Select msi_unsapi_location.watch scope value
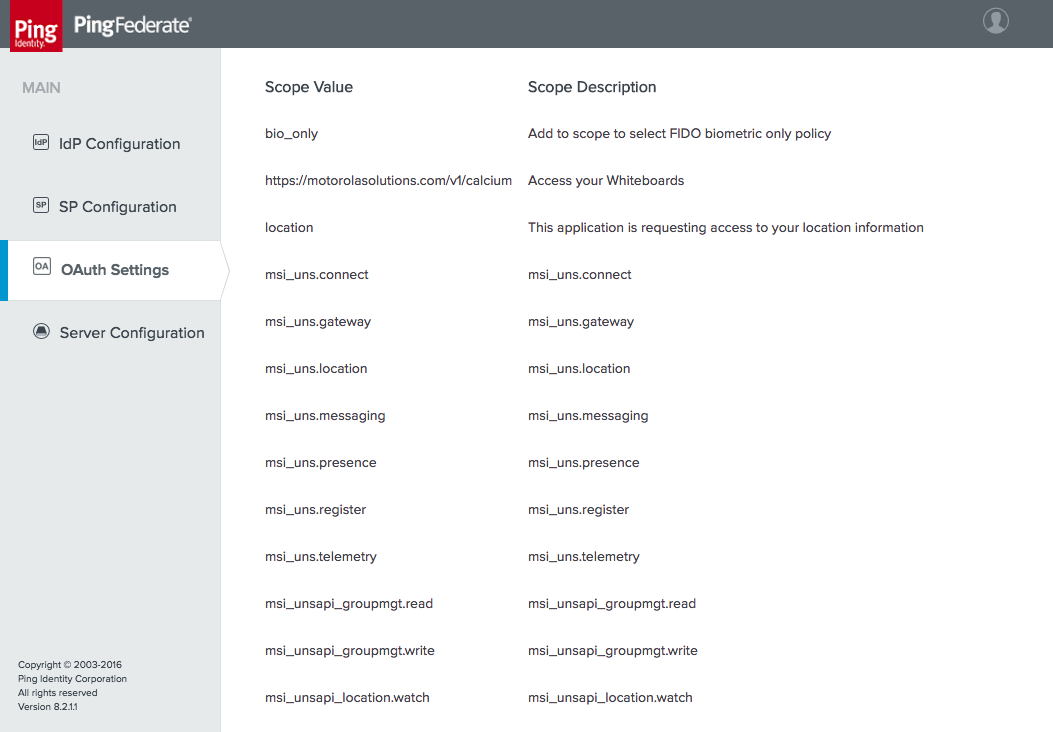The image size is (1053, 732). tap(347, 698)
